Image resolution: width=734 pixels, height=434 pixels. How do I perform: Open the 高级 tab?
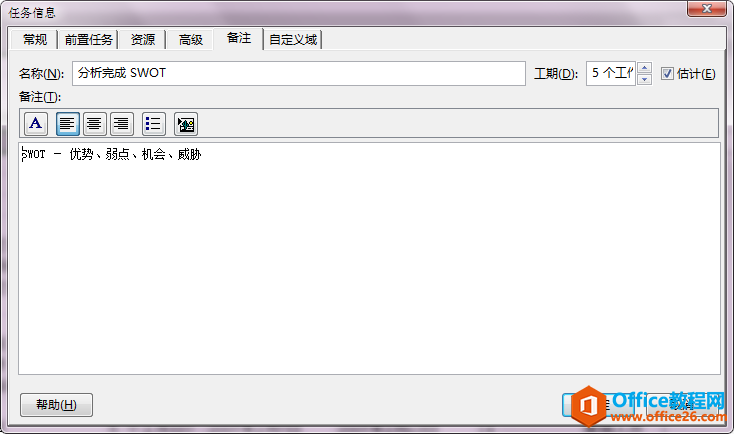coord(191,40)
